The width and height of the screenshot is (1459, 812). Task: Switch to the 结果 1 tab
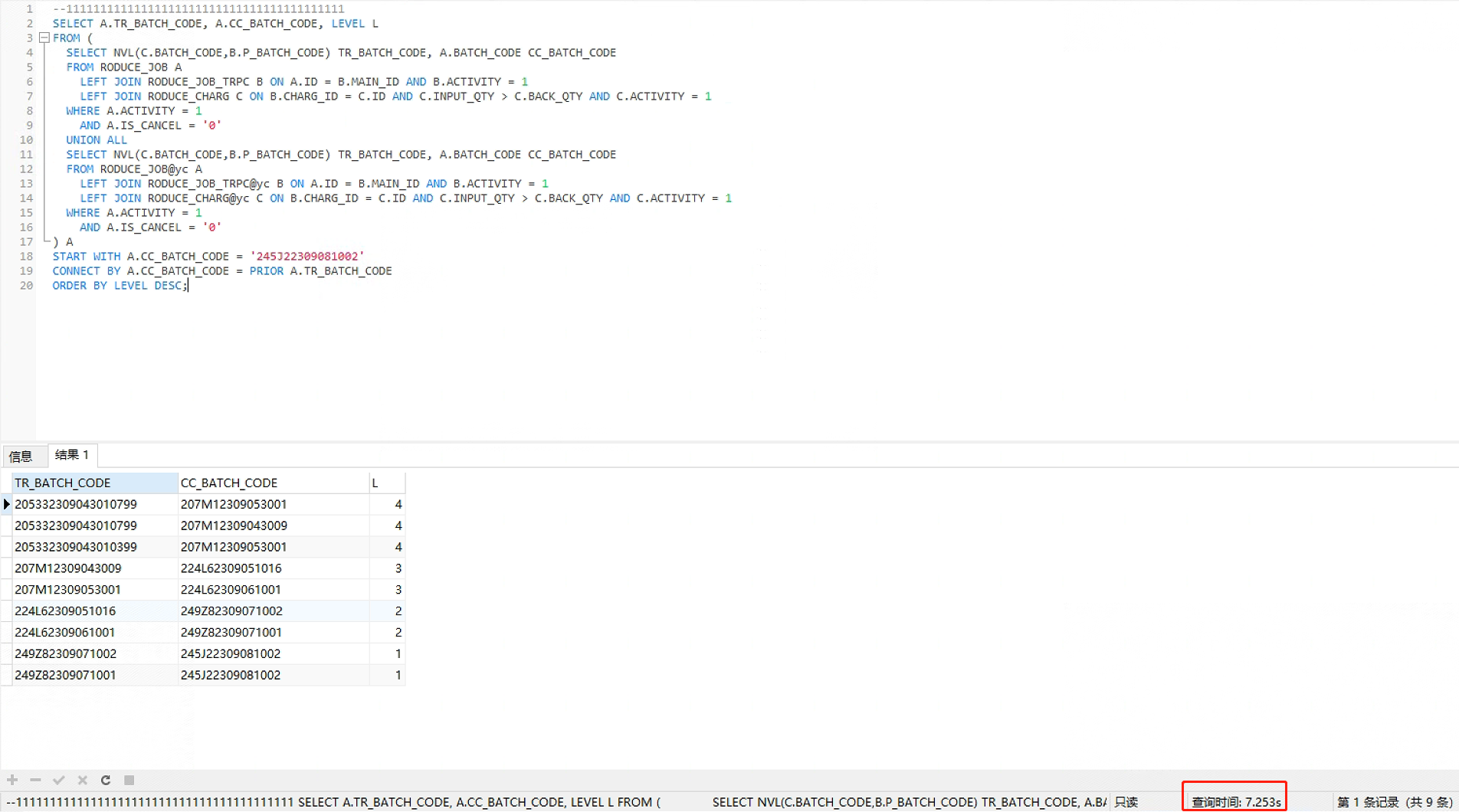[x=72, y=455]
